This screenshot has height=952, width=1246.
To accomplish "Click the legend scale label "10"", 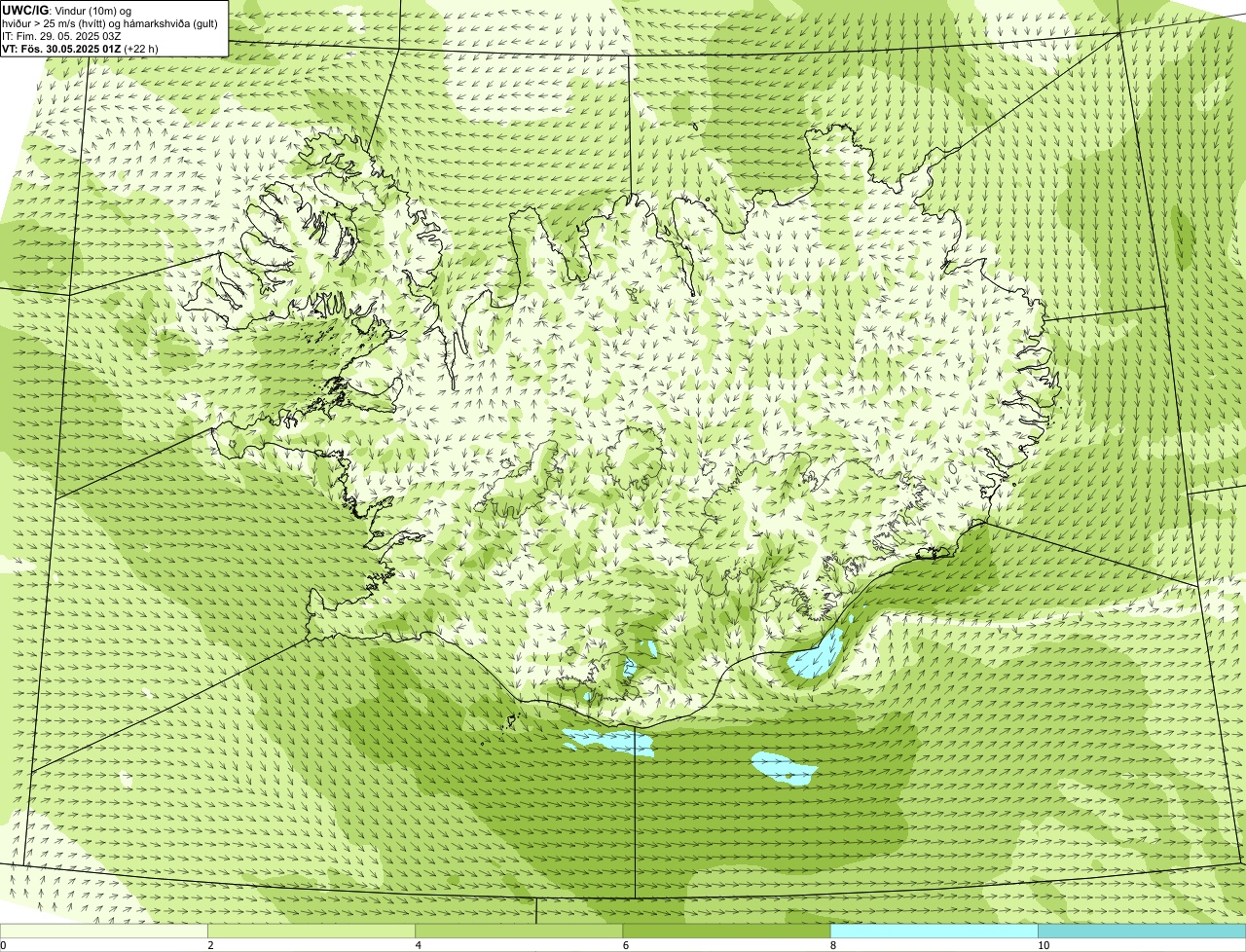I will (1044, 945).
